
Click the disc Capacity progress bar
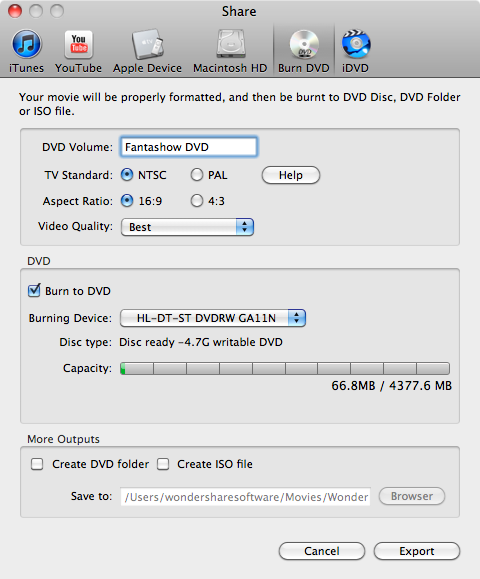tap(285, 369)
